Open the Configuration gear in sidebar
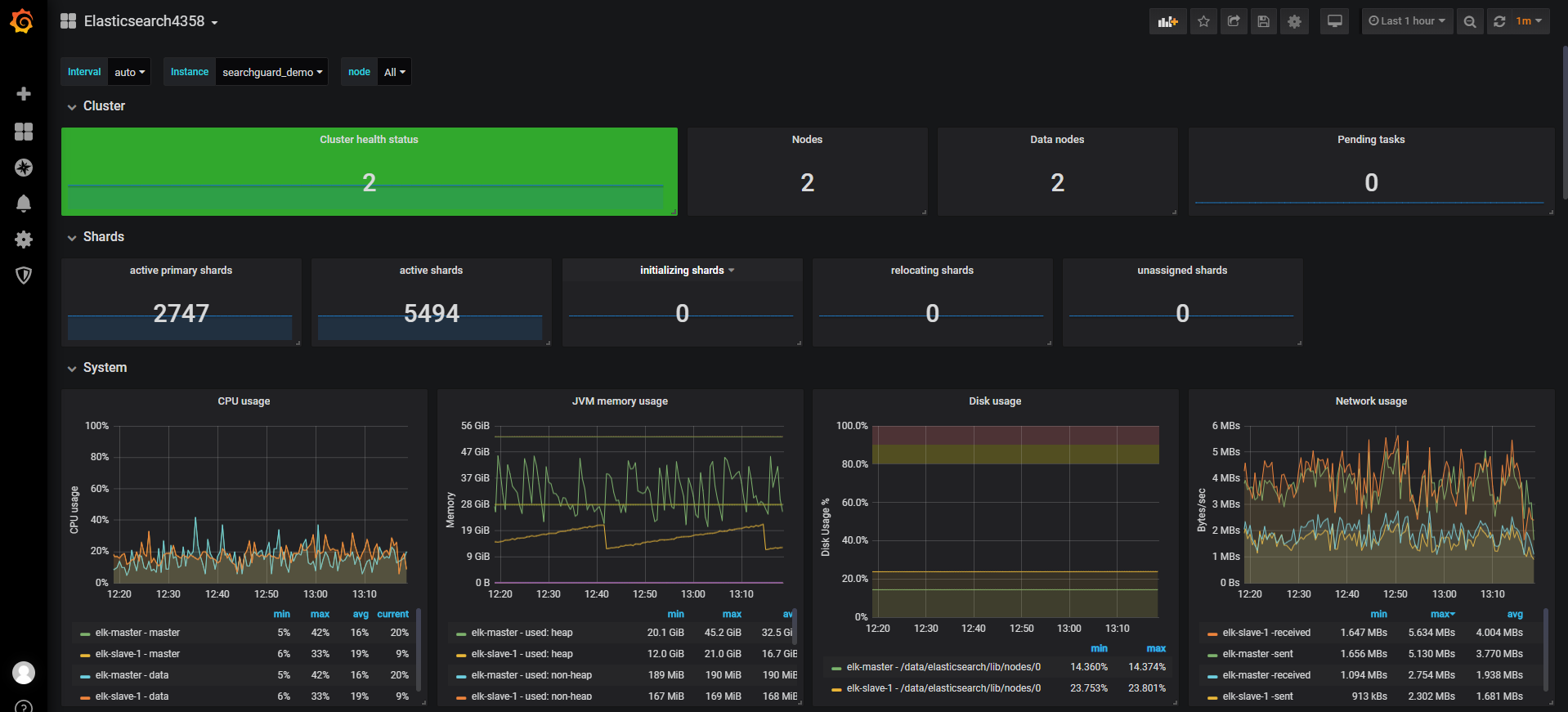Viewport: 1568px width, 712px height. (24, 240)
